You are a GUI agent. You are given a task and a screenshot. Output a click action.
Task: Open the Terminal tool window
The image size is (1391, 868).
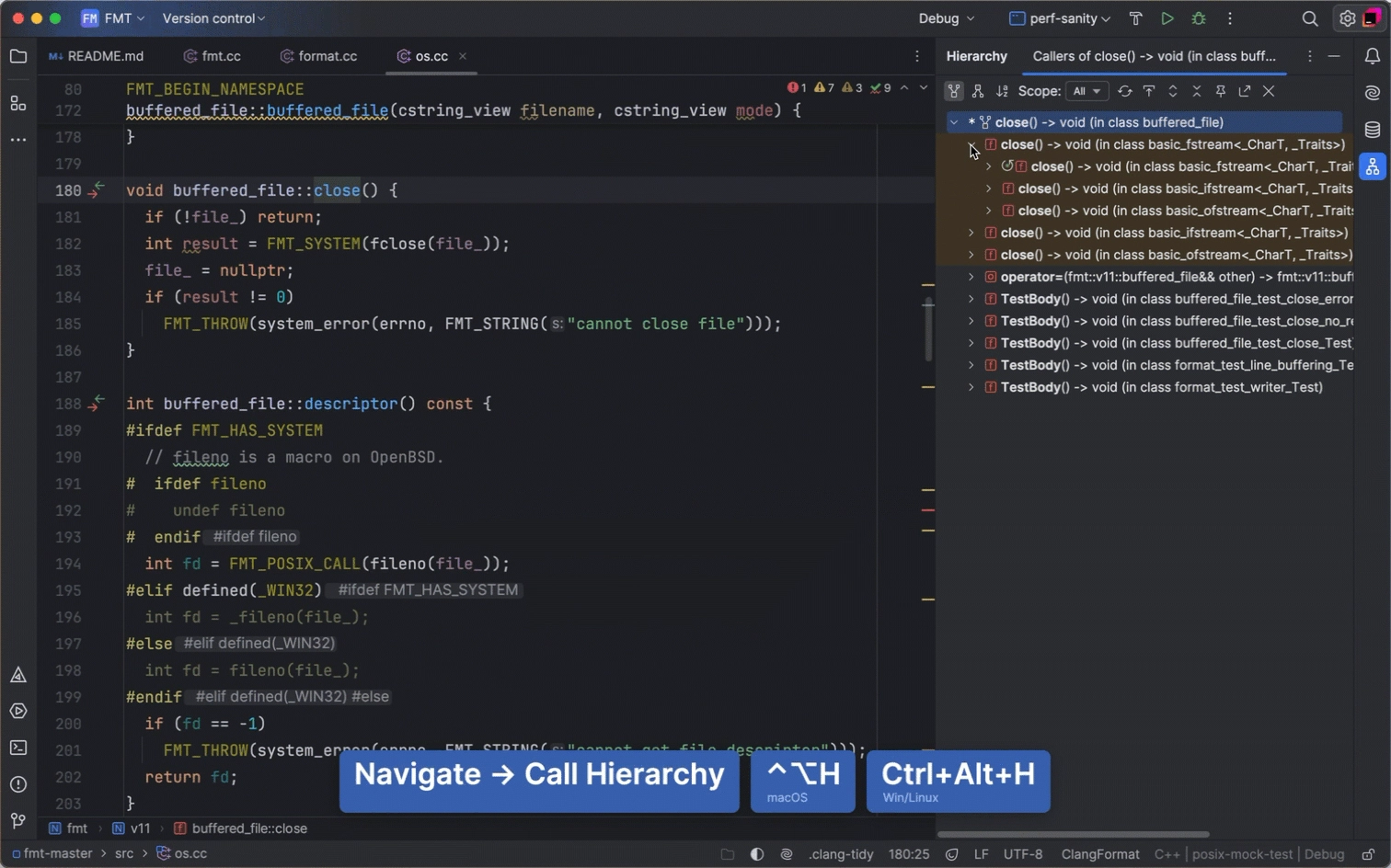(x=18, y=748)
